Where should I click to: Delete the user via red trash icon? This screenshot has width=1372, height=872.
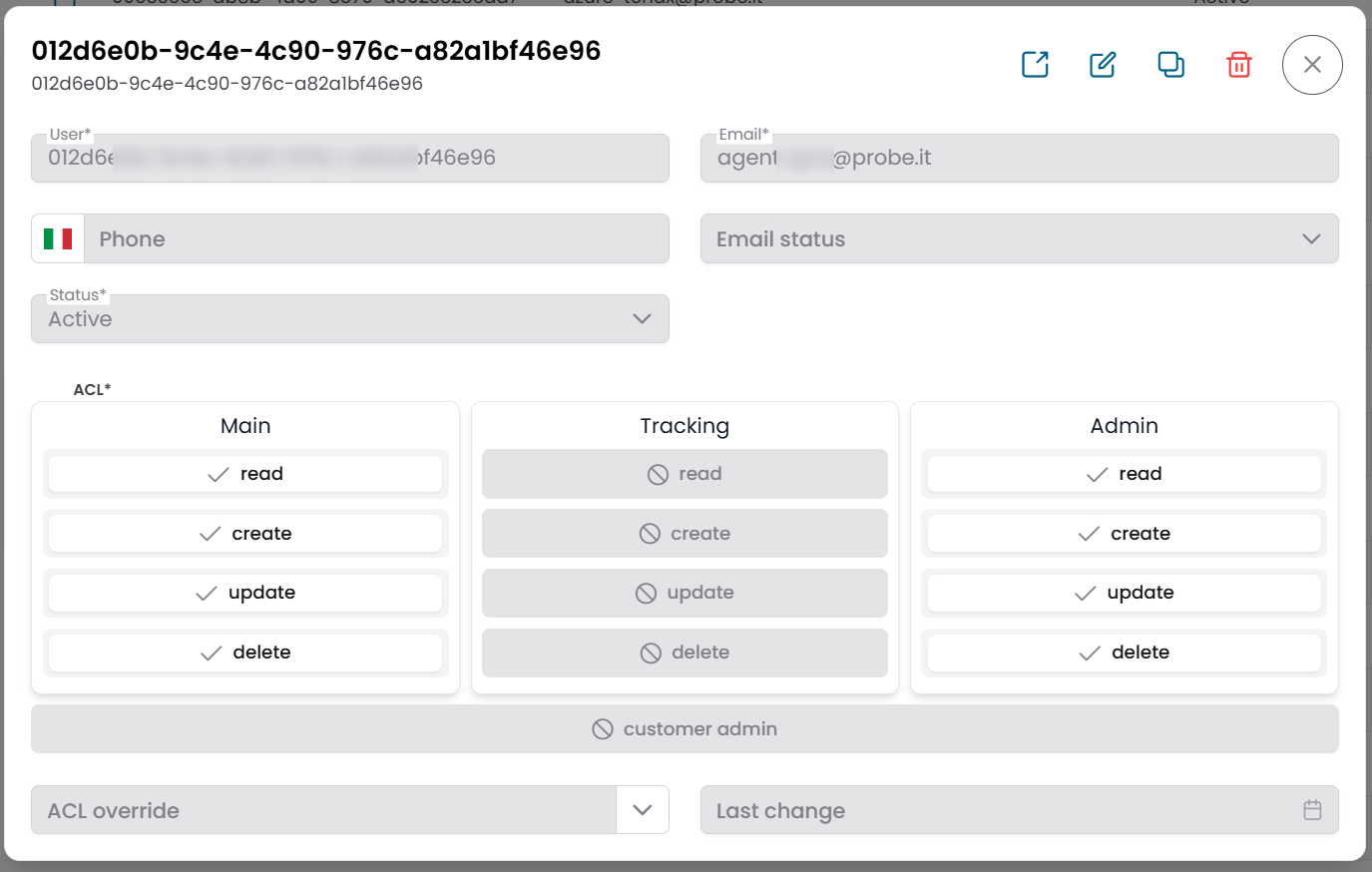pyautogui.click(x=1238, y=64)
